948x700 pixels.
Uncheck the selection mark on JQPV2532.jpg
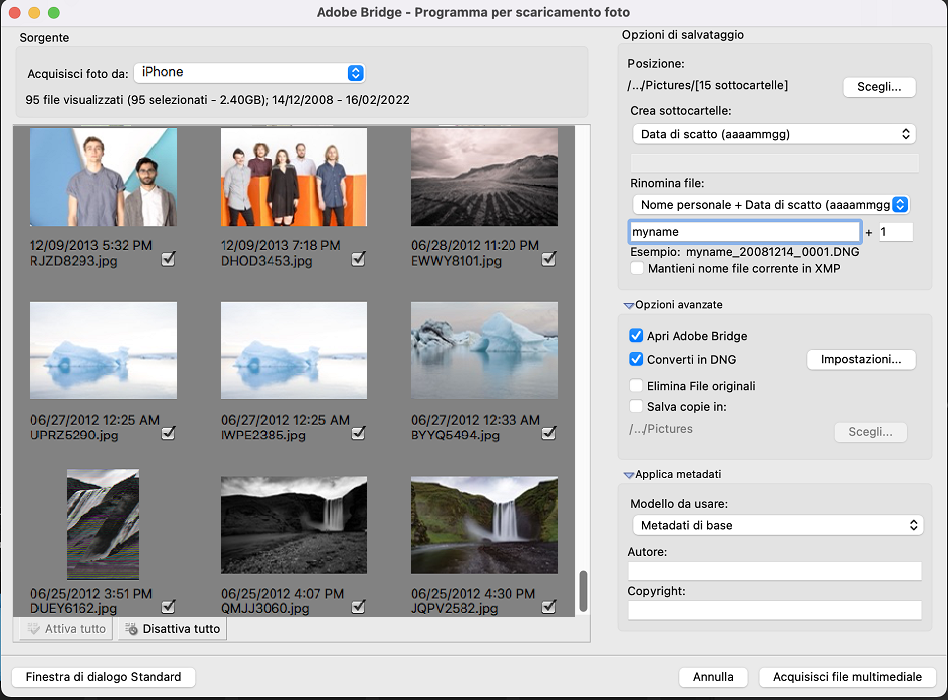[548, 606]
